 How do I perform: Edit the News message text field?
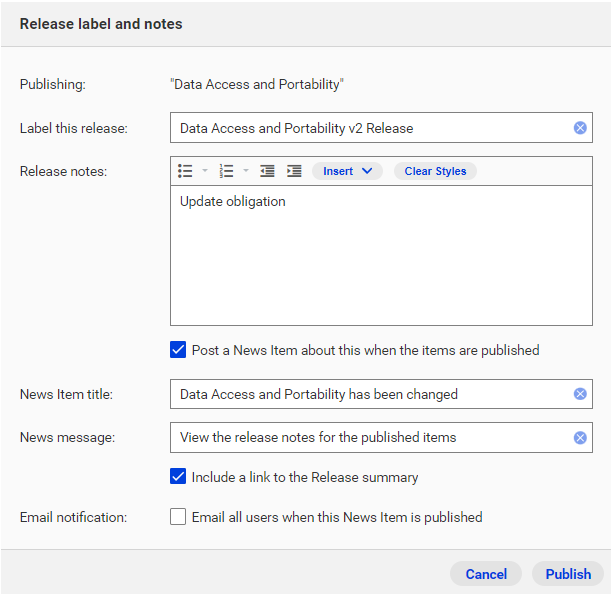pyautogui.click(x=371, y=438)
